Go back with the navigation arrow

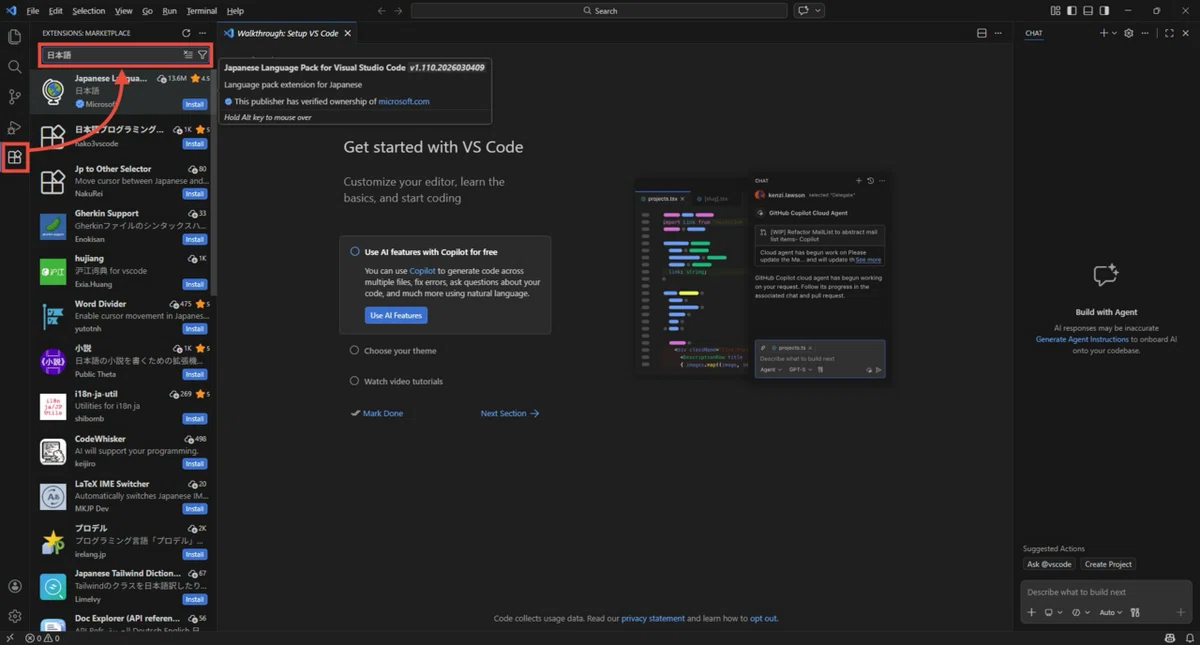click(x=382, y=11)
